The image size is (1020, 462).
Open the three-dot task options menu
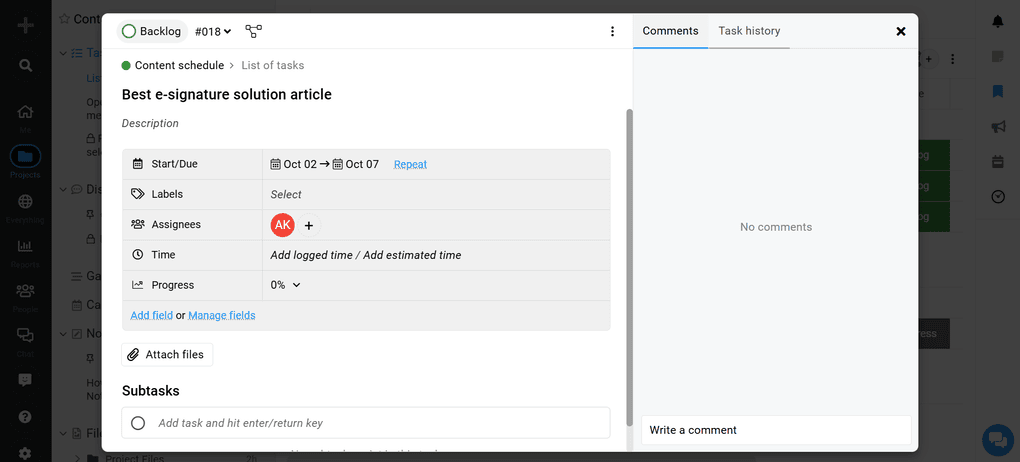(x=612, y=31)
